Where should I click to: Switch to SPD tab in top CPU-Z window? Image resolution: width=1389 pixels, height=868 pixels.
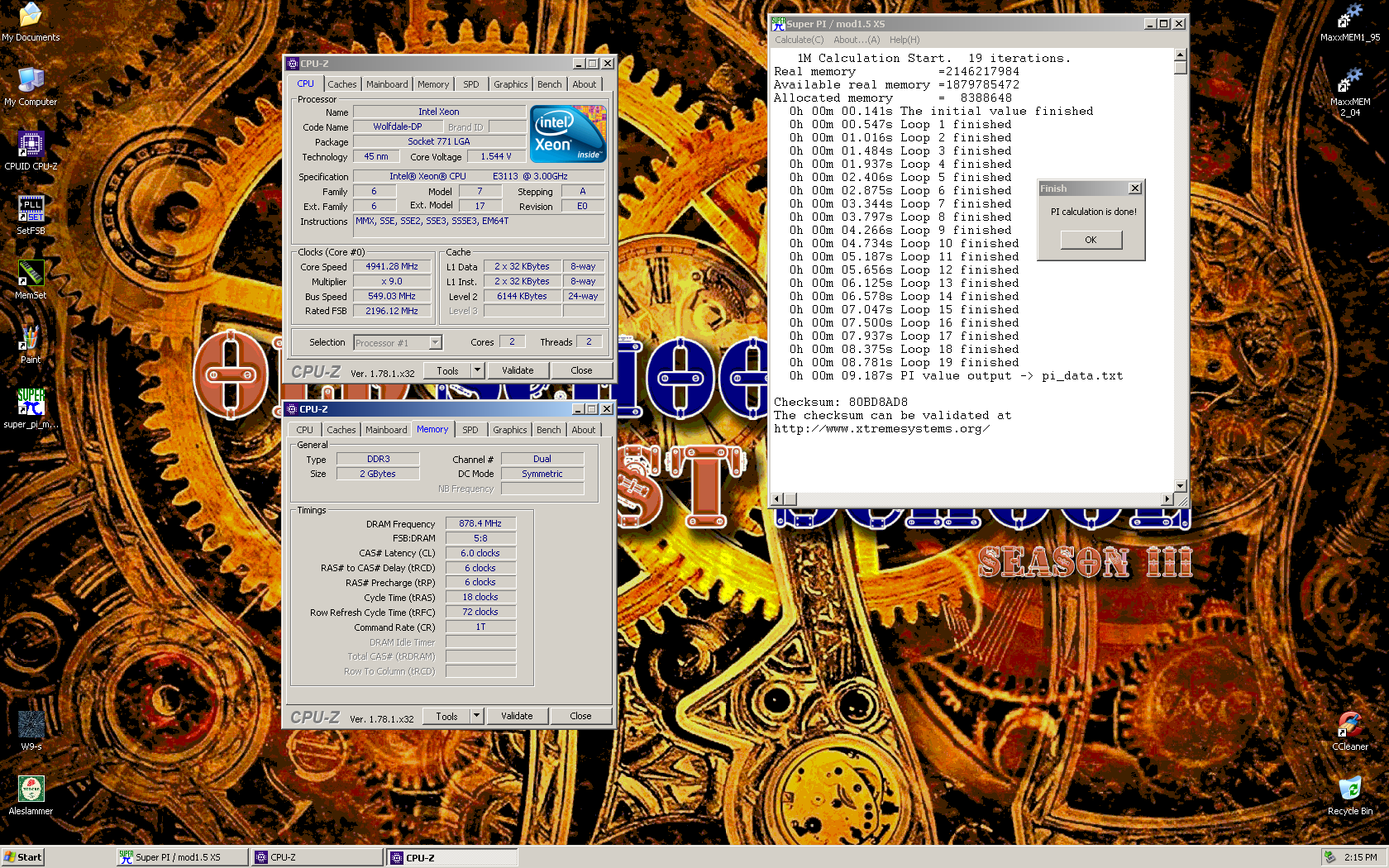click(471, 84)
